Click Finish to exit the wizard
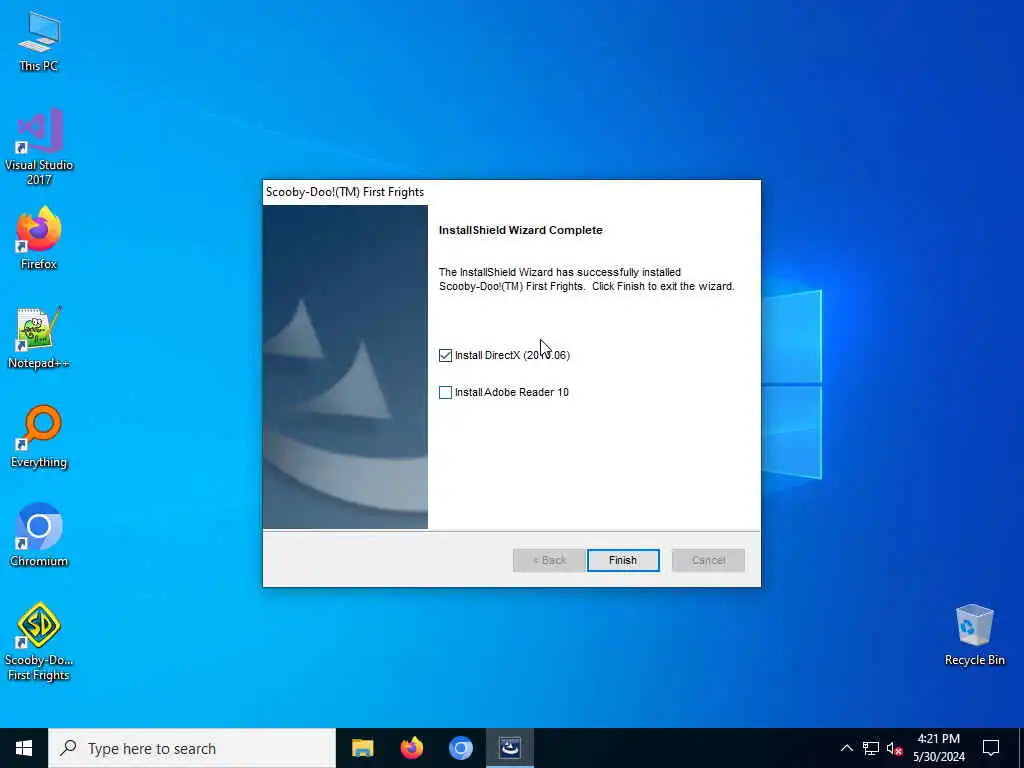The height and width of the screenshot is (768, 1024). [623, 560]
